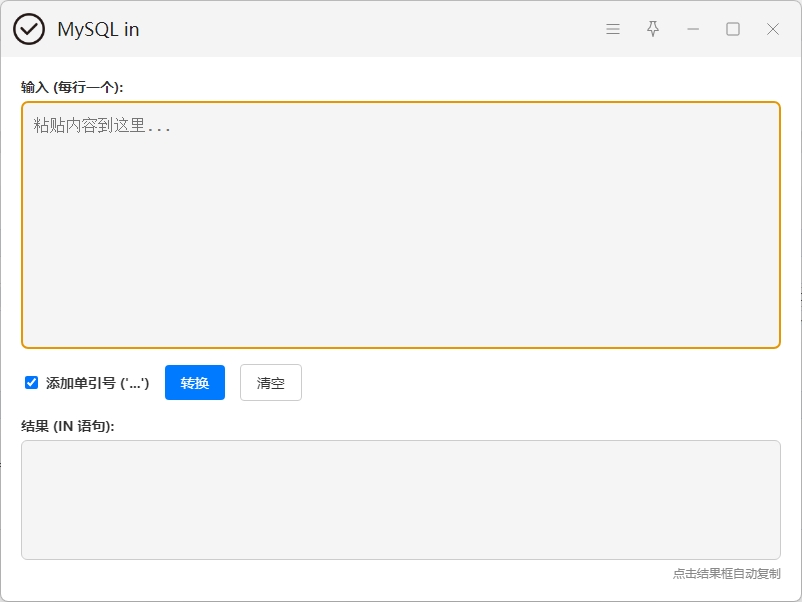This screenshot has width=802, height=602.
Task: Pin the window with the pushpin icon
Action: pyautogui.click(x=653, y=29)
